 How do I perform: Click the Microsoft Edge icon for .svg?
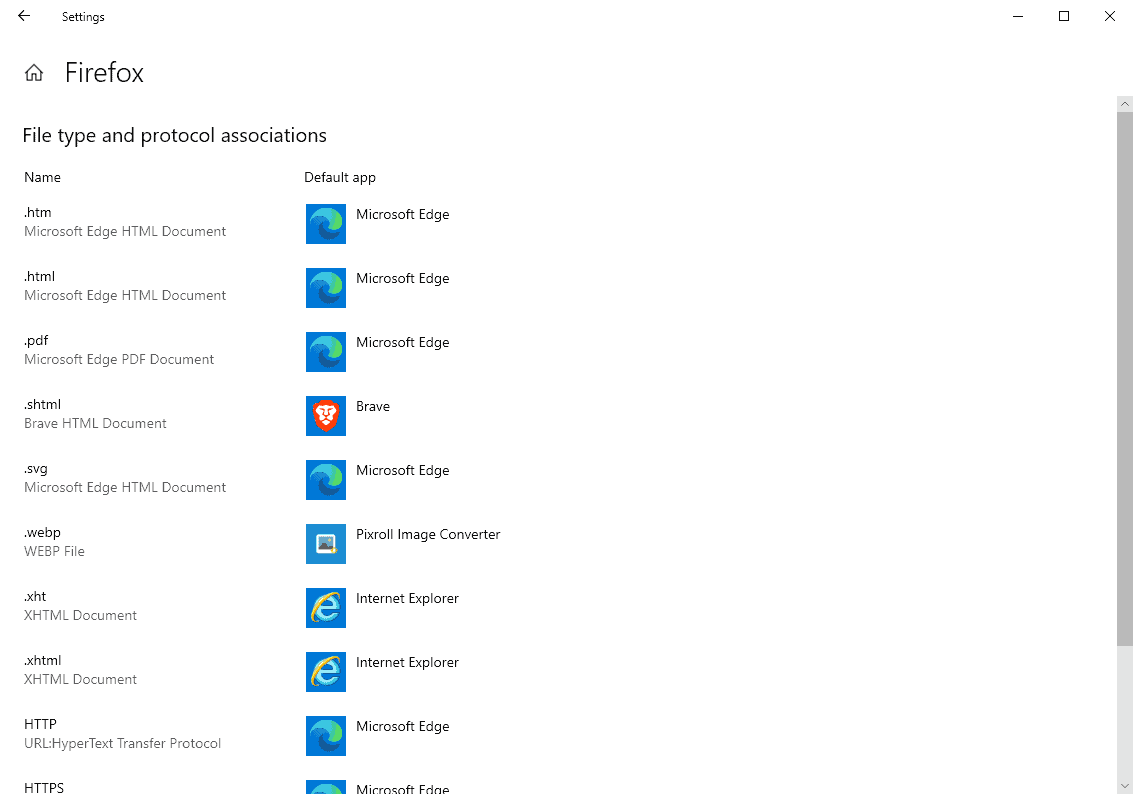pyautogui.click(x=326, y=480)
